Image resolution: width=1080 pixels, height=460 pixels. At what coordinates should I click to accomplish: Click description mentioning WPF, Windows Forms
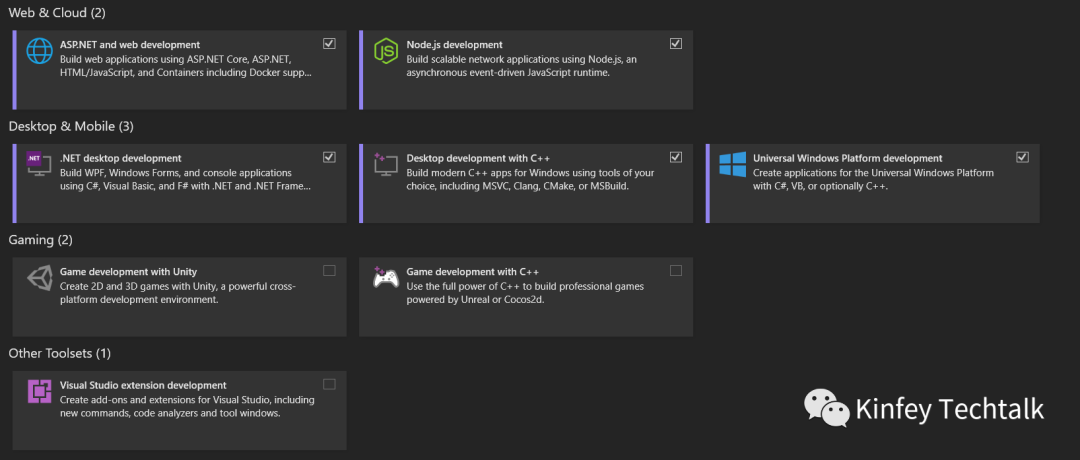(x=185, y=179)
